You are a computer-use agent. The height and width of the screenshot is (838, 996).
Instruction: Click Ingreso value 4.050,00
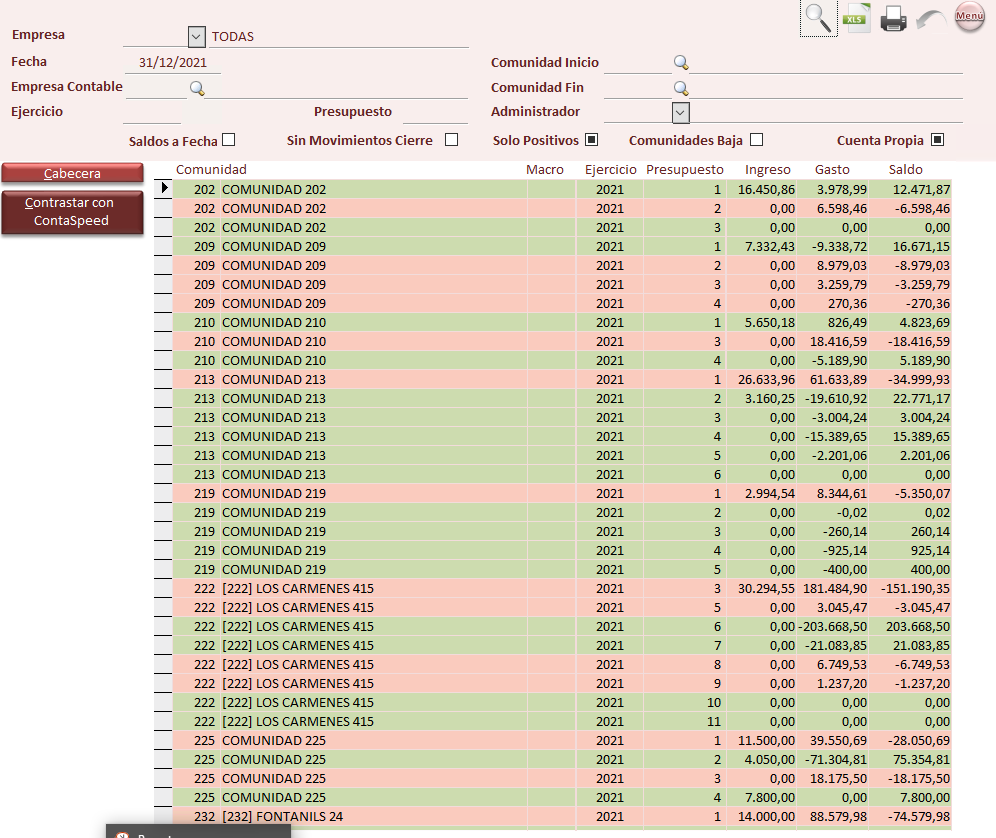(x=769, y=760)
